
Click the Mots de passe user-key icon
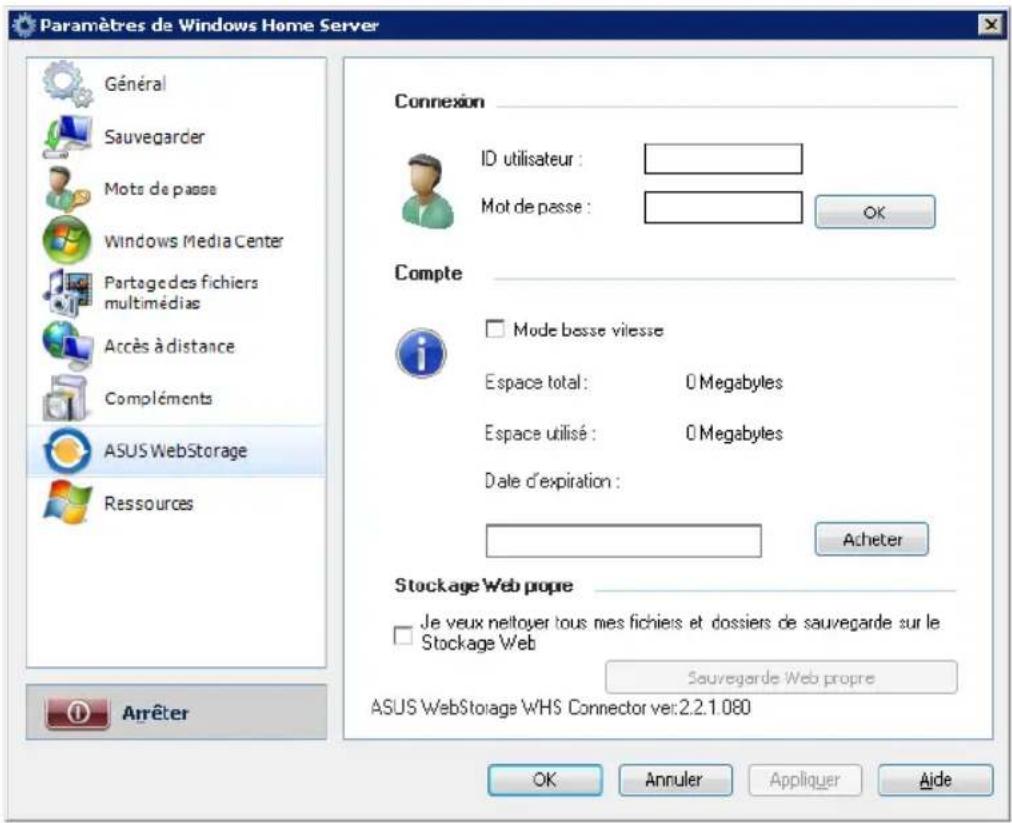(67, 189)
